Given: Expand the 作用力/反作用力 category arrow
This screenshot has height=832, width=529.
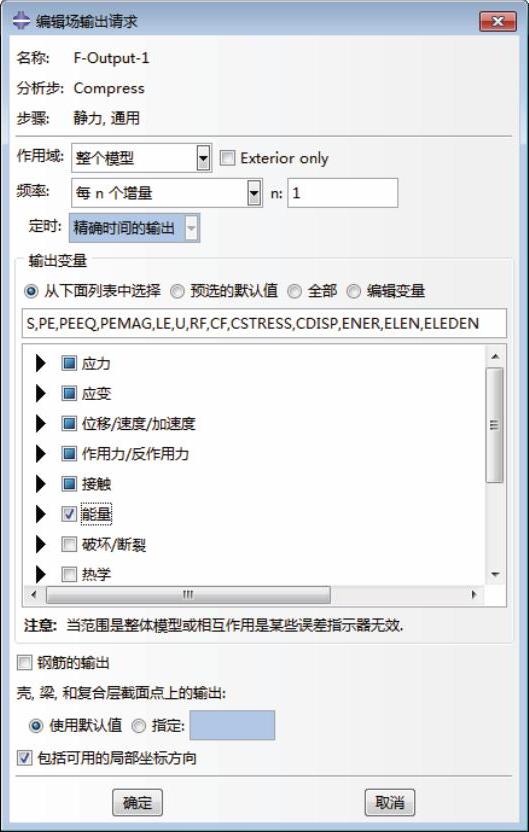Looking at the screenshot, I should [41, 454].
